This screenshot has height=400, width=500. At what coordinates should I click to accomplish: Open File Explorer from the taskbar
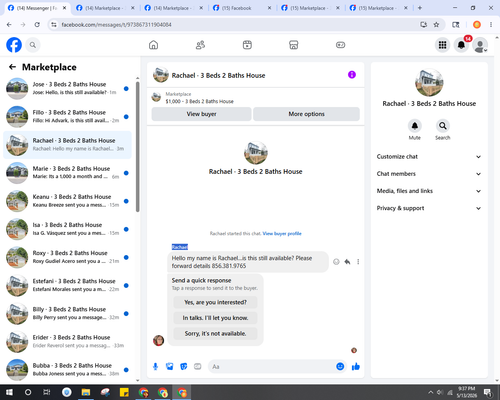[x=86, y=392]
